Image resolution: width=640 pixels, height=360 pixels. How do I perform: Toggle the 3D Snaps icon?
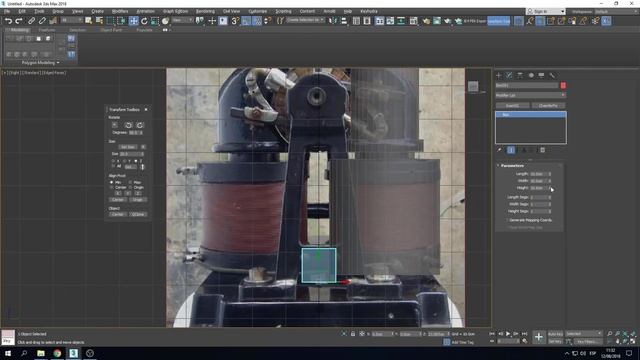pyautogui.click(x=235, y=20)
